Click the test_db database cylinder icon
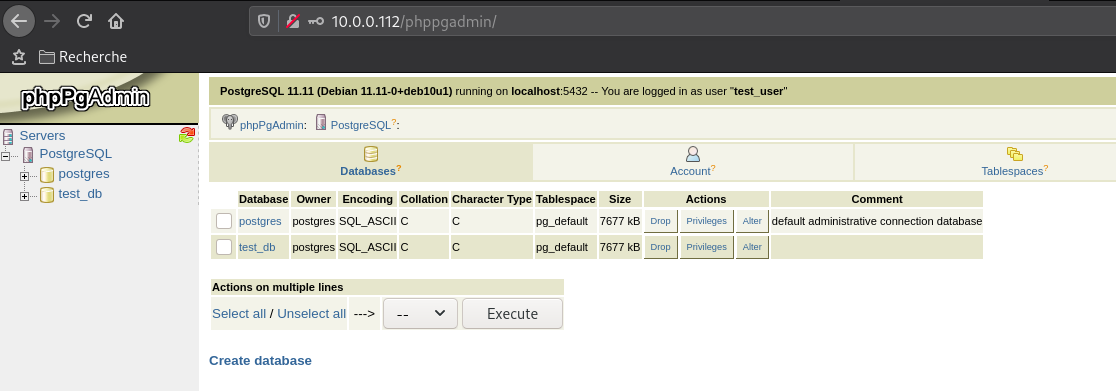 47,194
